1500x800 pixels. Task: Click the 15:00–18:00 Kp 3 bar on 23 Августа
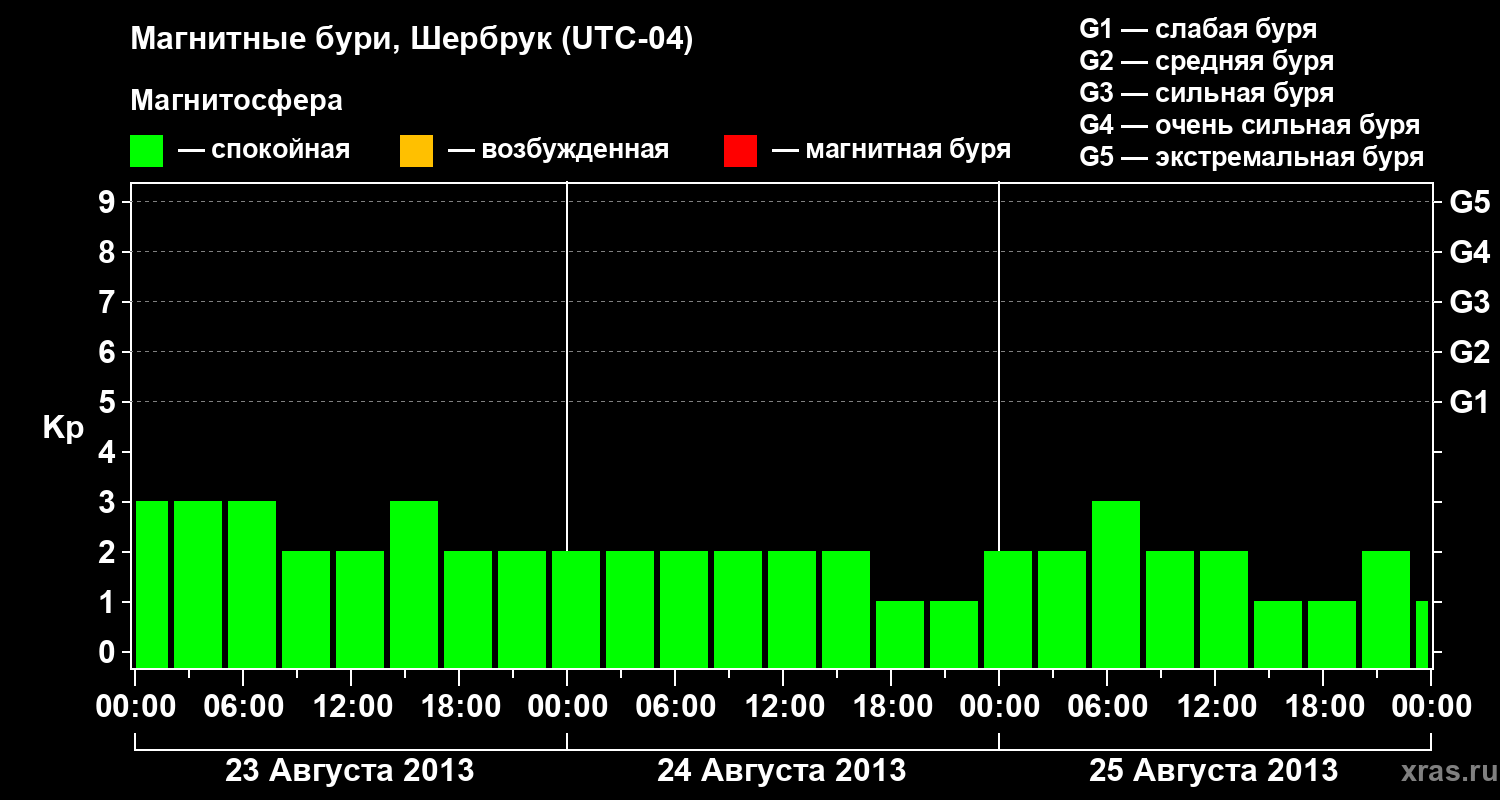(x=414, y=584)
